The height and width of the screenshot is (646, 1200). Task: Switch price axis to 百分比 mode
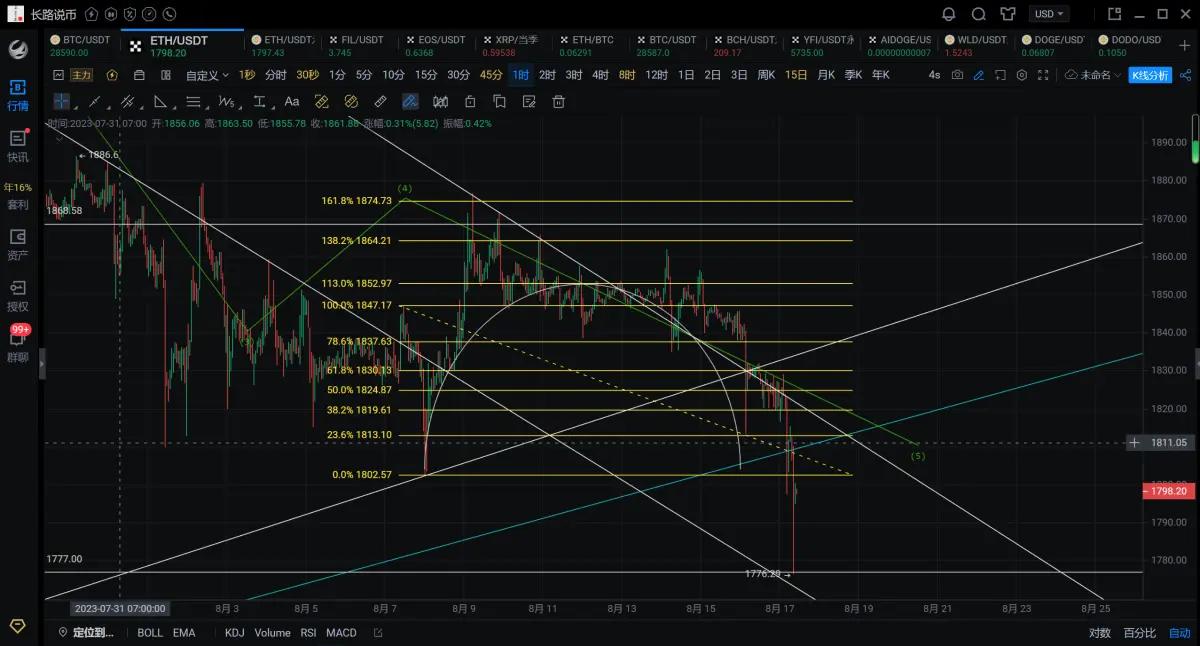tap(1139, 633)
